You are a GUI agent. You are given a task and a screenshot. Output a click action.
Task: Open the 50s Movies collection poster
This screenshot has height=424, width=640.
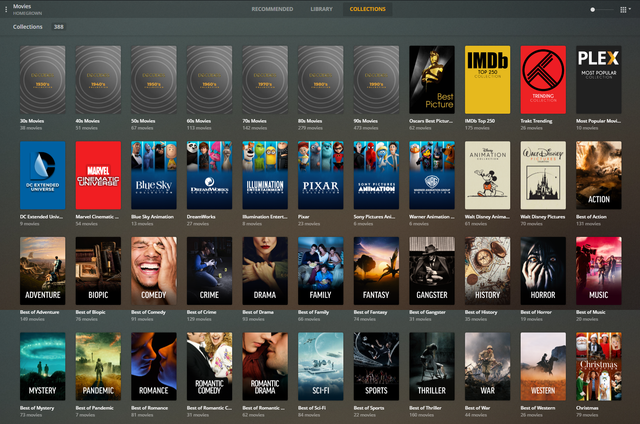[x=154, y=80]
